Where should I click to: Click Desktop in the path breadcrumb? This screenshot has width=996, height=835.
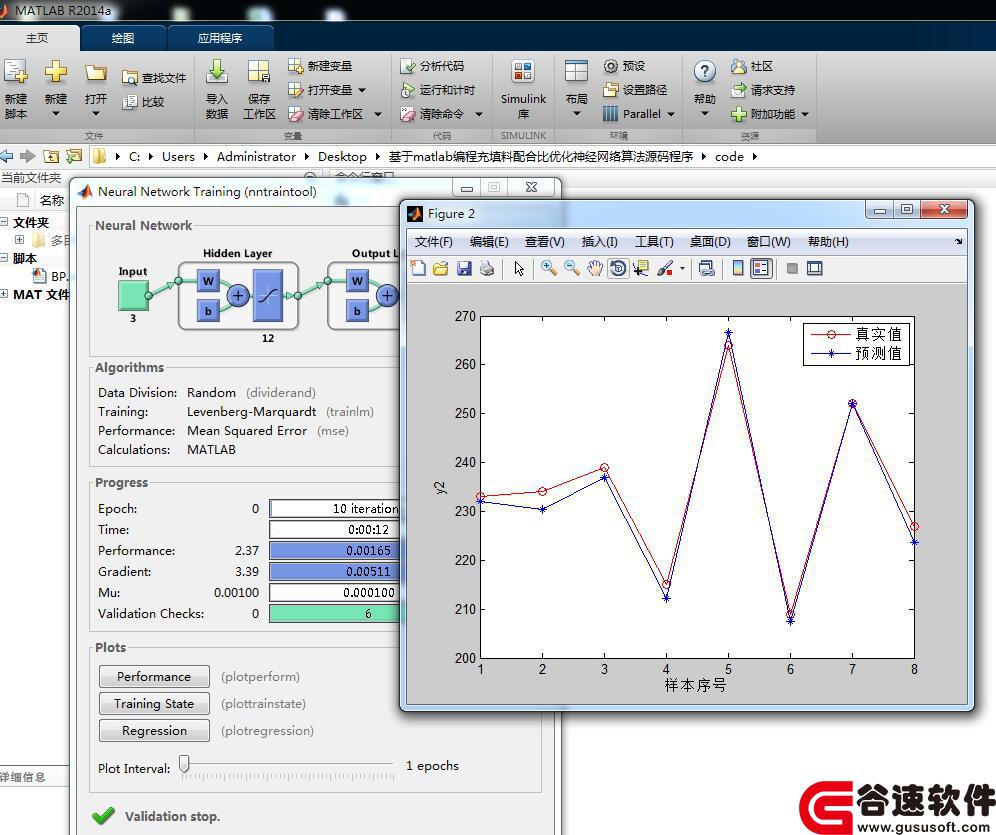(x=342, y=156)
